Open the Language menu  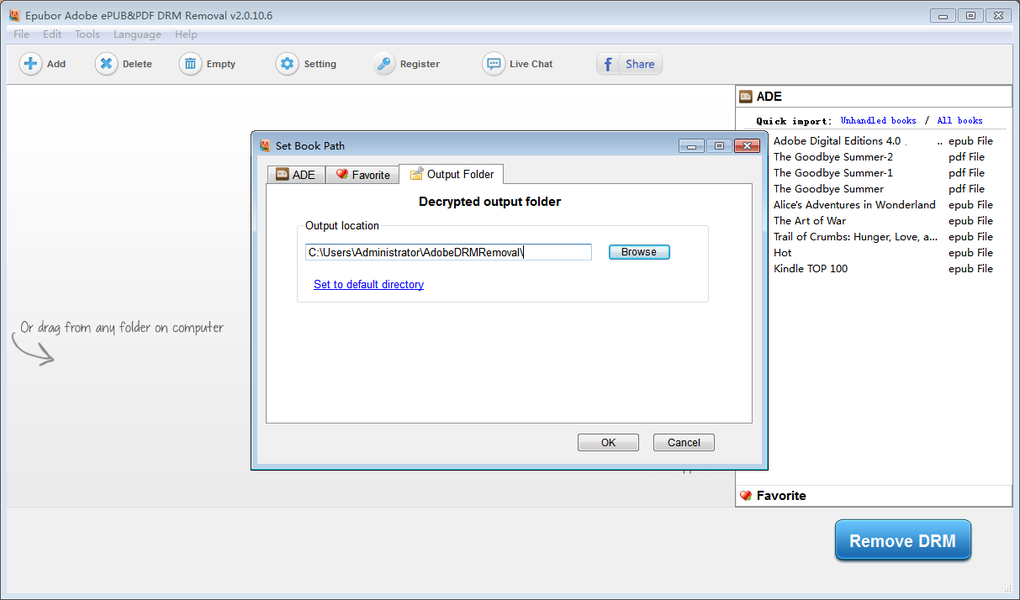tap(137, 34)
